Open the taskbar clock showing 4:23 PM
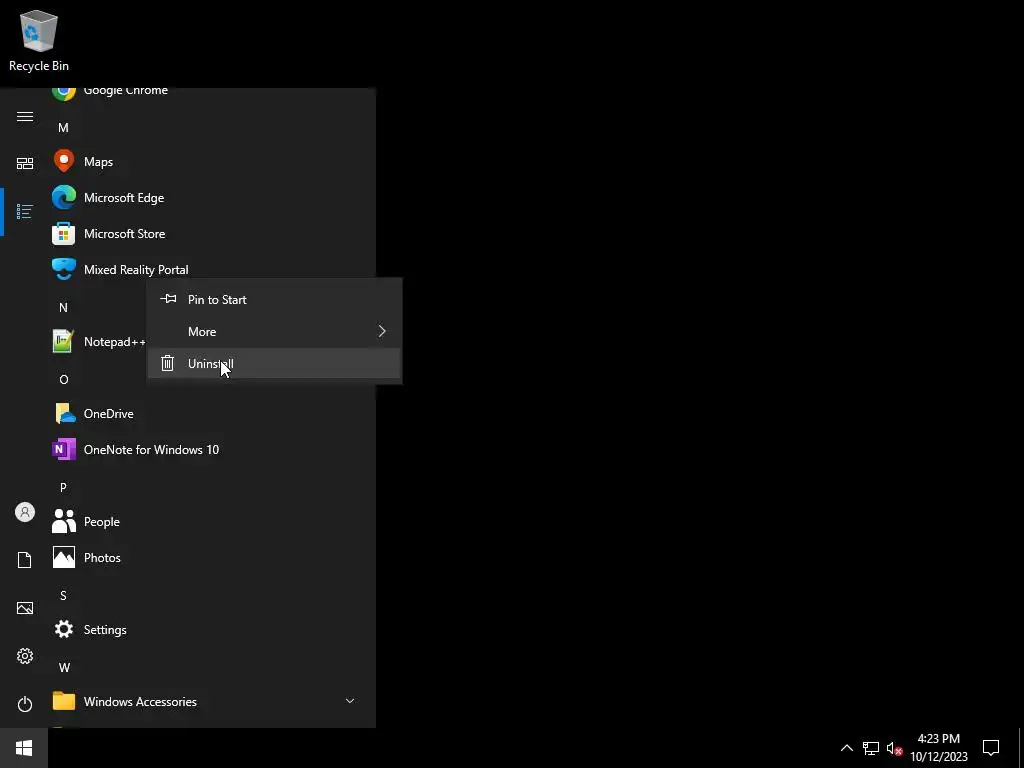 point(938,748)
